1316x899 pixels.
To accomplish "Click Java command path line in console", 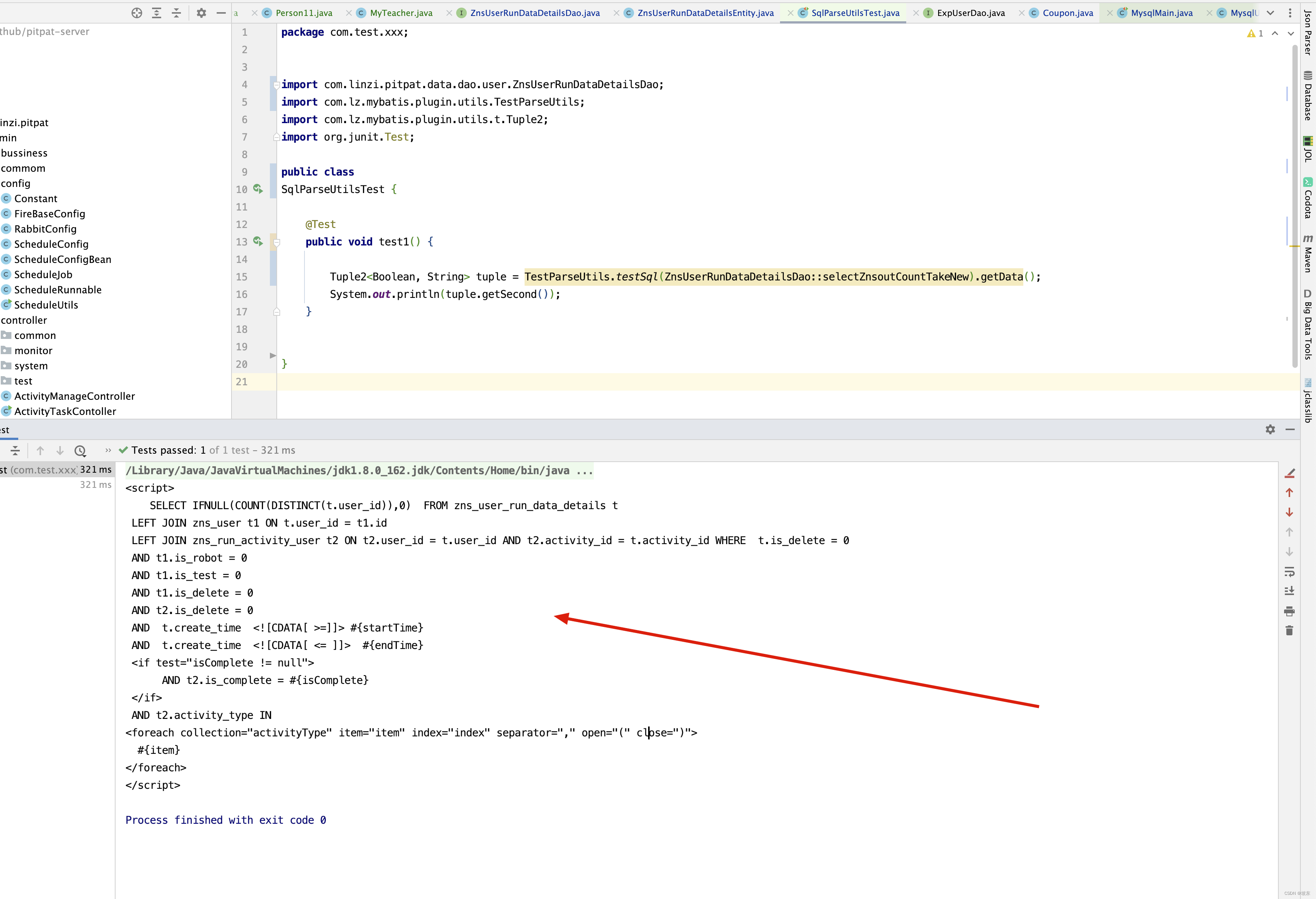I will [x=359, y=470].
